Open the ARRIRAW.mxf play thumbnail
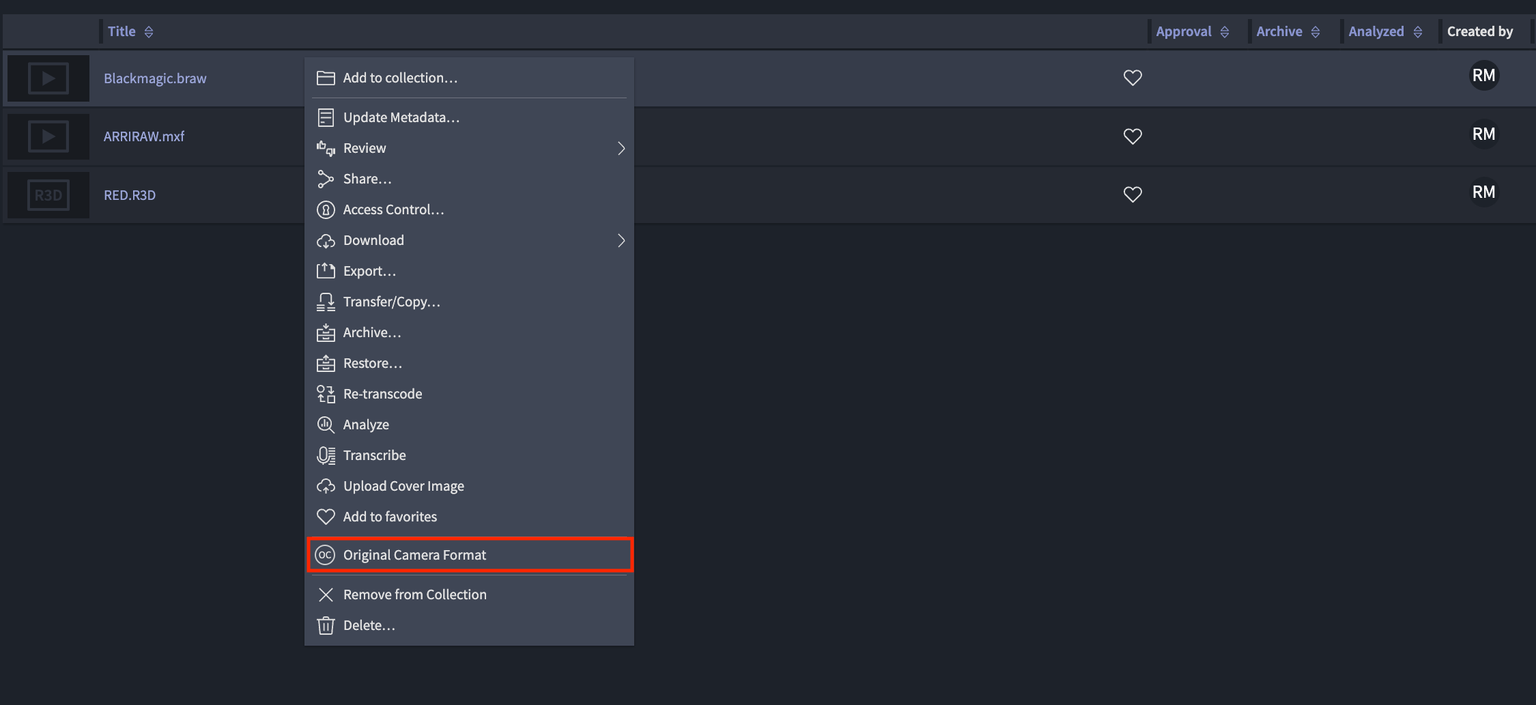 [48, 136]
